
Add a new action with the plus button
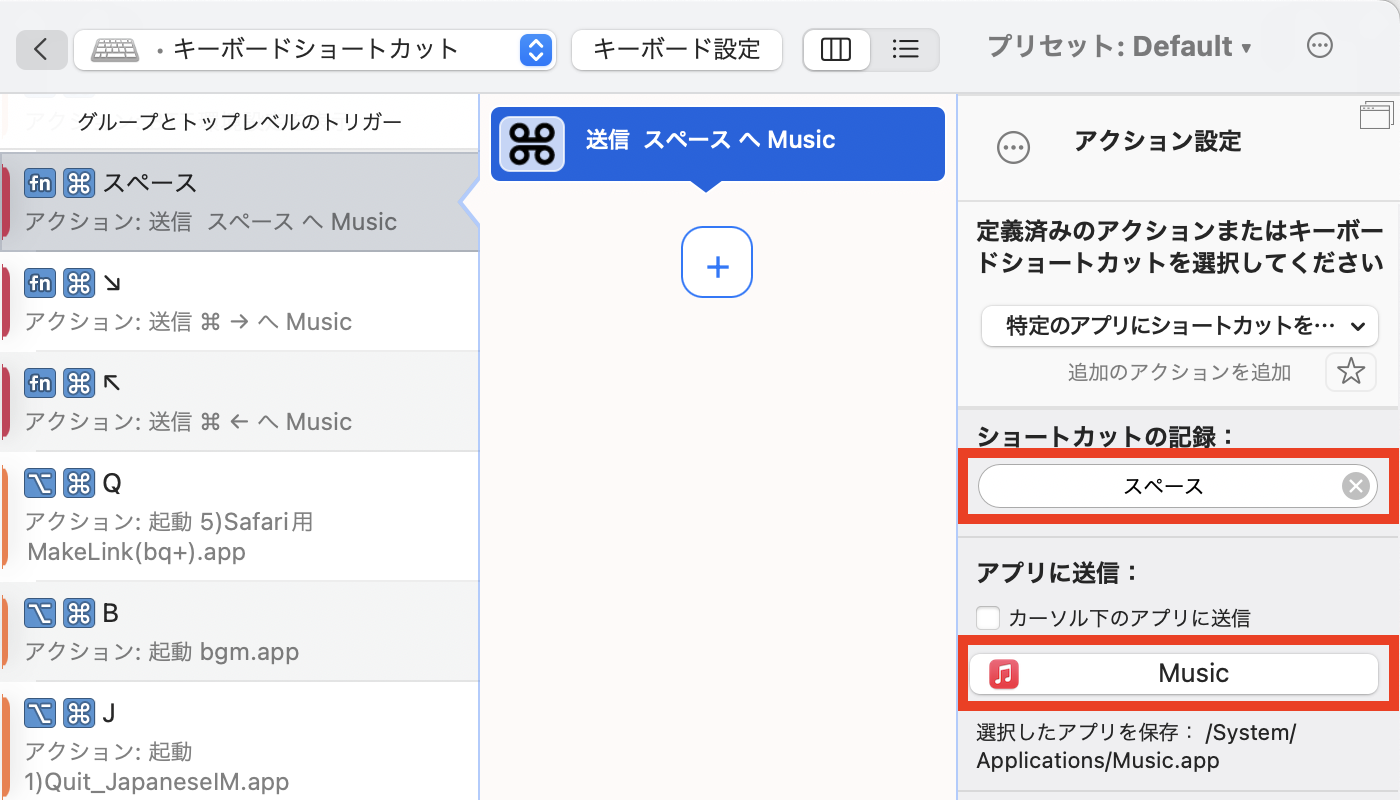(717, 263)
